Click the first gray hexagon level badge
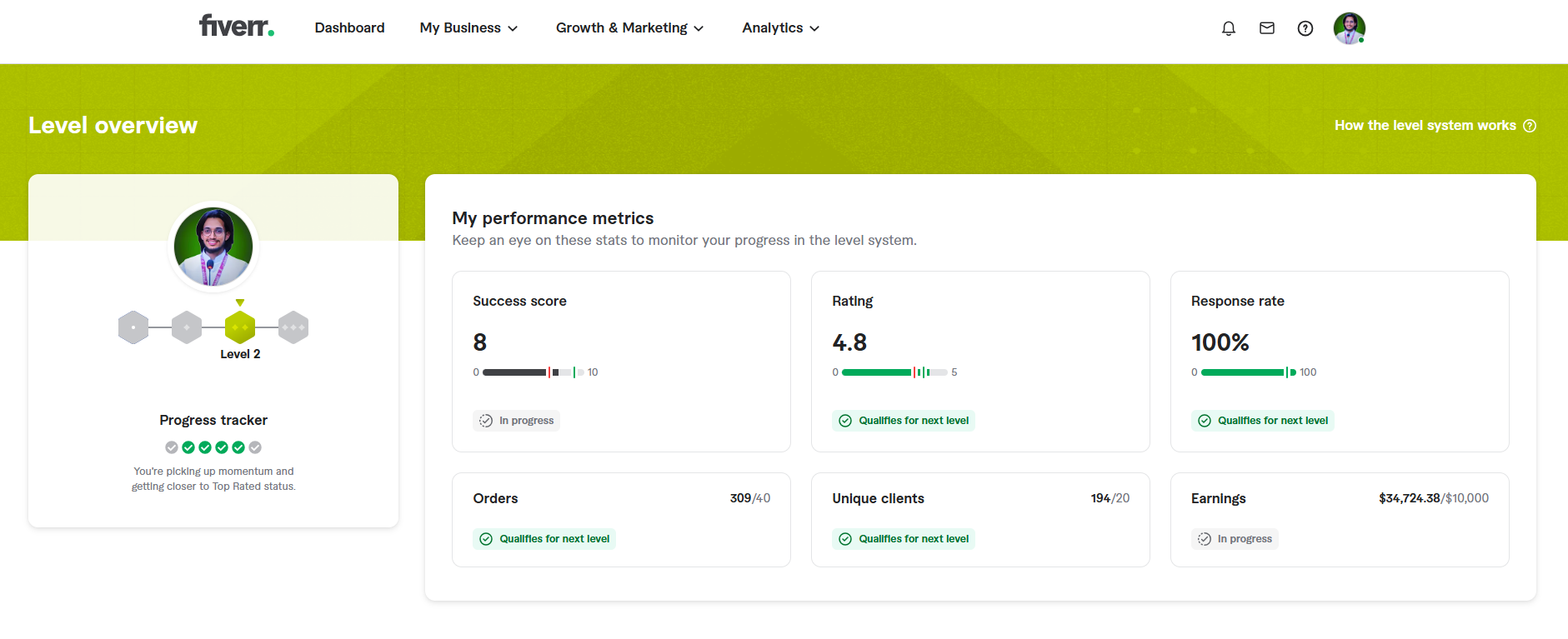1568x639 pixels. 133,327
